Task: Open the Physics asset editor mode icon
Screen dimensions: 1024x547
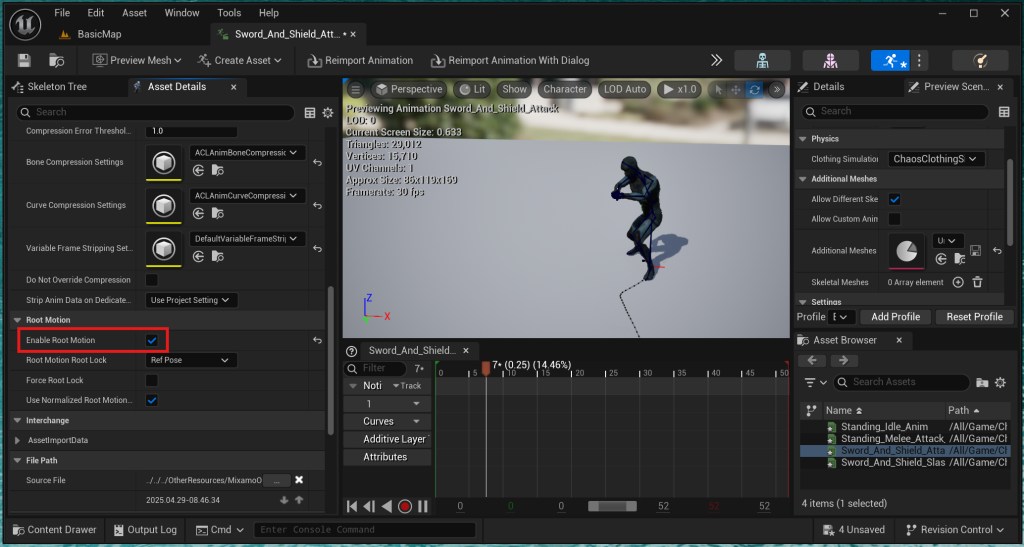Action: pyautogui.click(x=980, y=61)
